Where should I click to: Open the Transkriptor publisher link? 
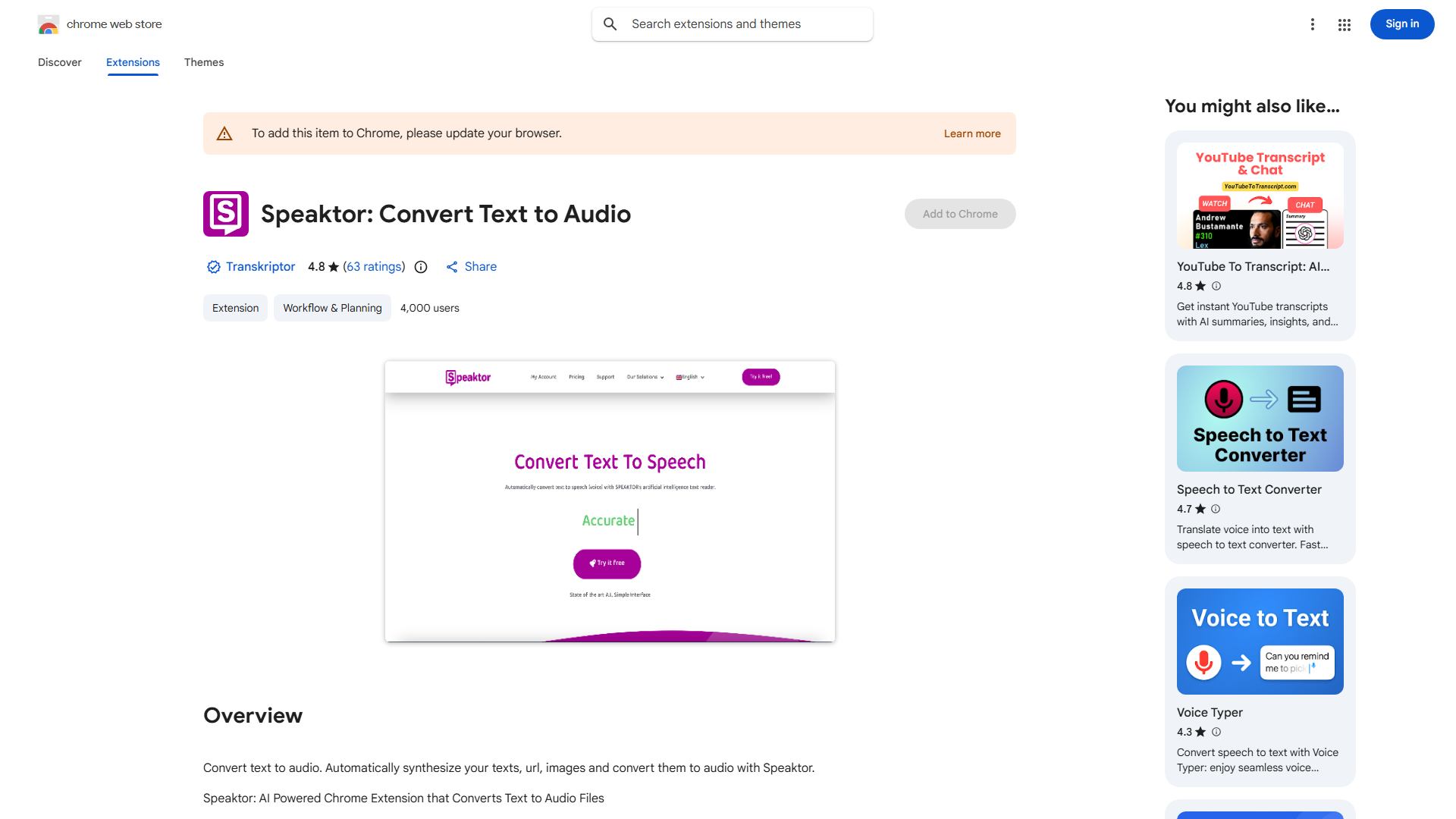[x=260, y=267]
